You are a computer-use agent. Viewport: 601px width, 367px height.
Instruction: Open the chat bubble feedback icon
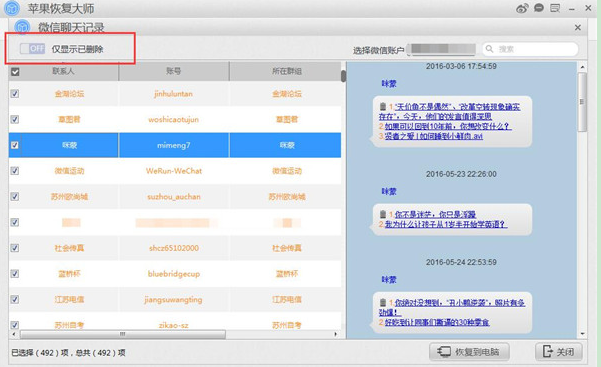539,8
